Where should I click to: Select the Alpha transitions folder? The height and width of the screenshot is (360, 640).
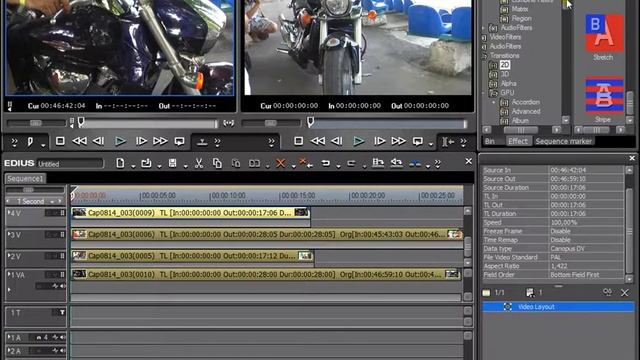pos(509,83)
